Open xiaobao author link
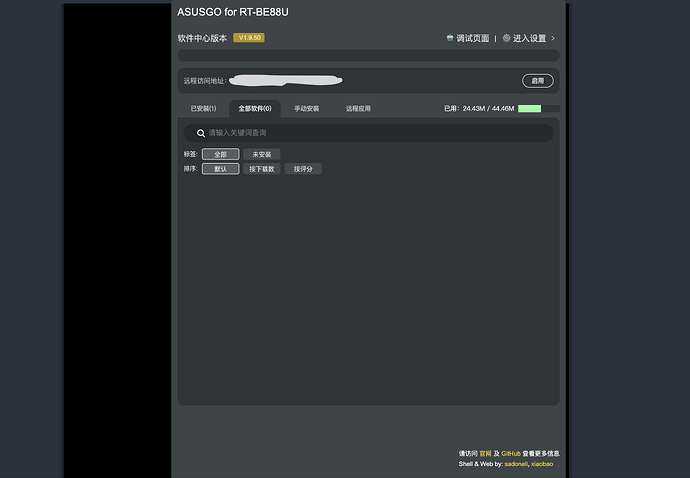This screenshot has height=478, width=690. click(x=542, y=464)
